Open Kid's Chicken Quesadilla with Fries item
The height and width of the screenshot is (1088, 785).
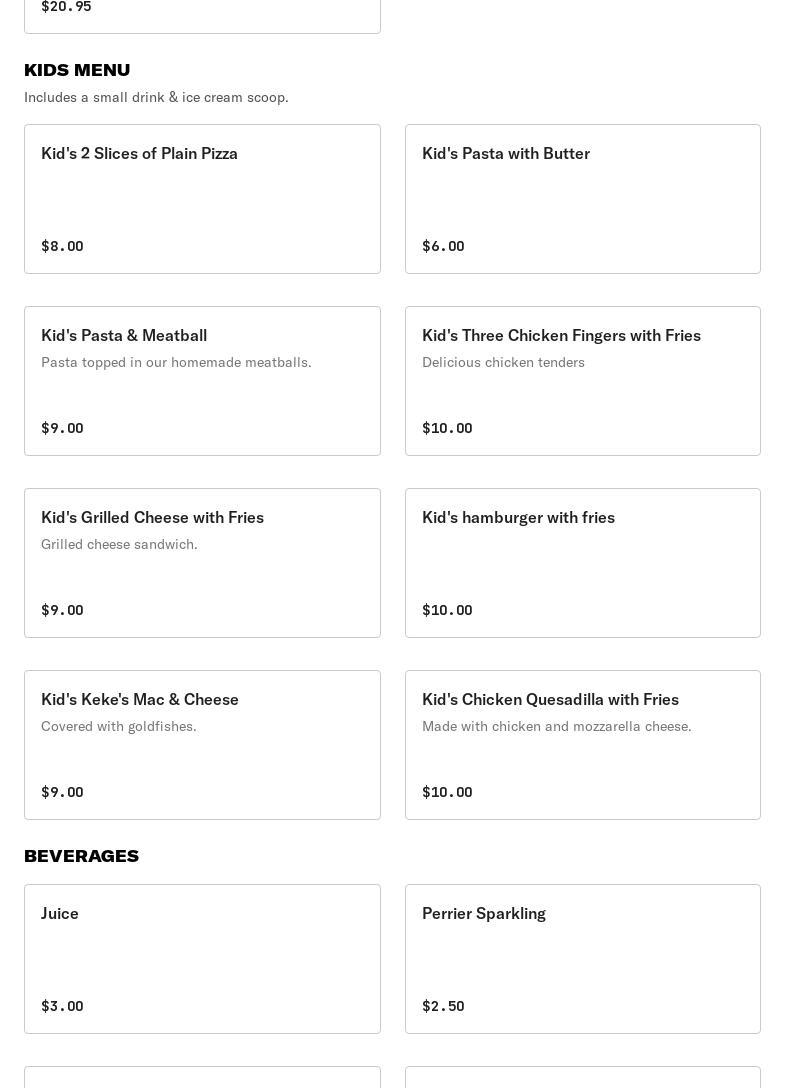click(582, 745)
